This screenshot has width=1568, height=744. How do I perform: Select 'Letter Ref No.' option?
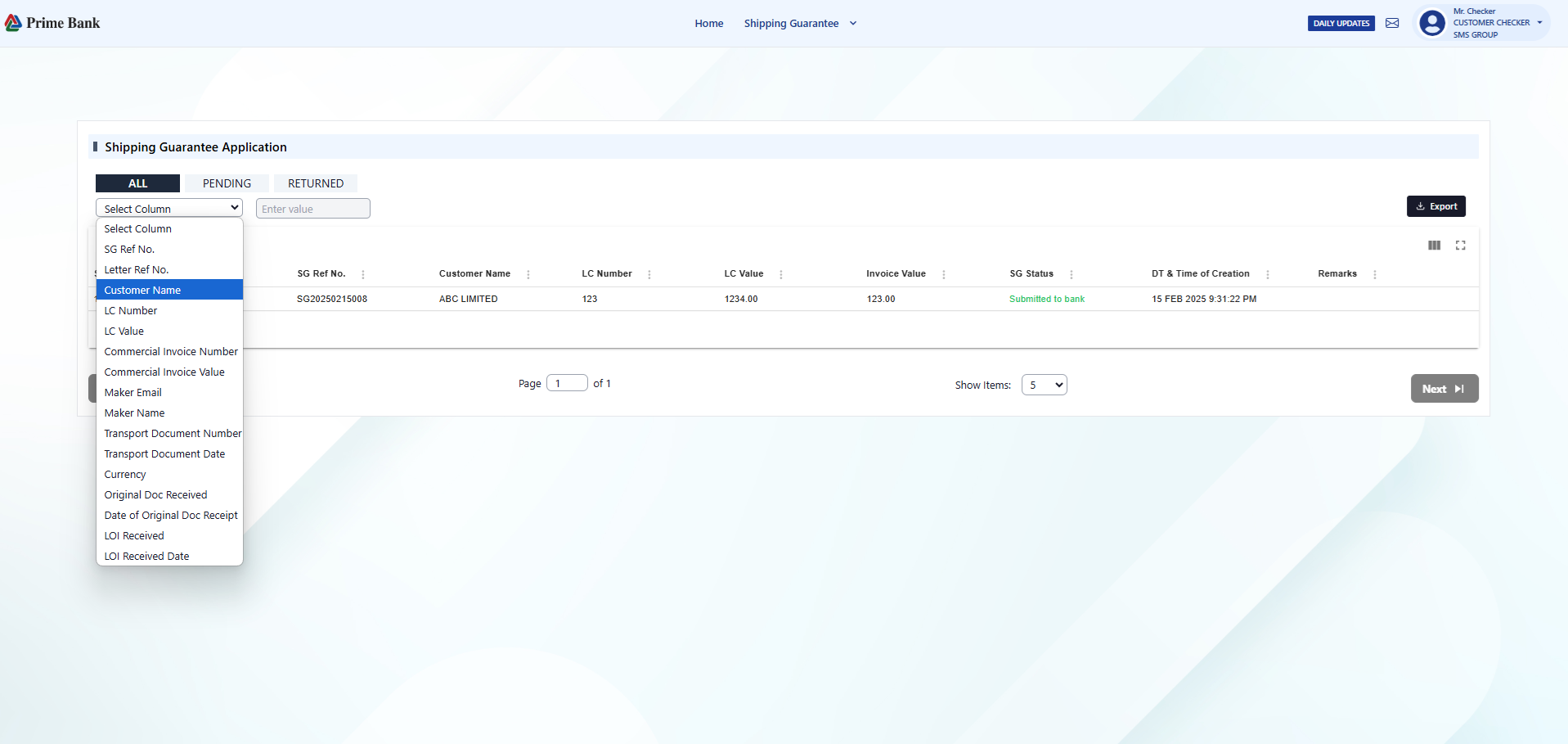[x=169, y=270]
